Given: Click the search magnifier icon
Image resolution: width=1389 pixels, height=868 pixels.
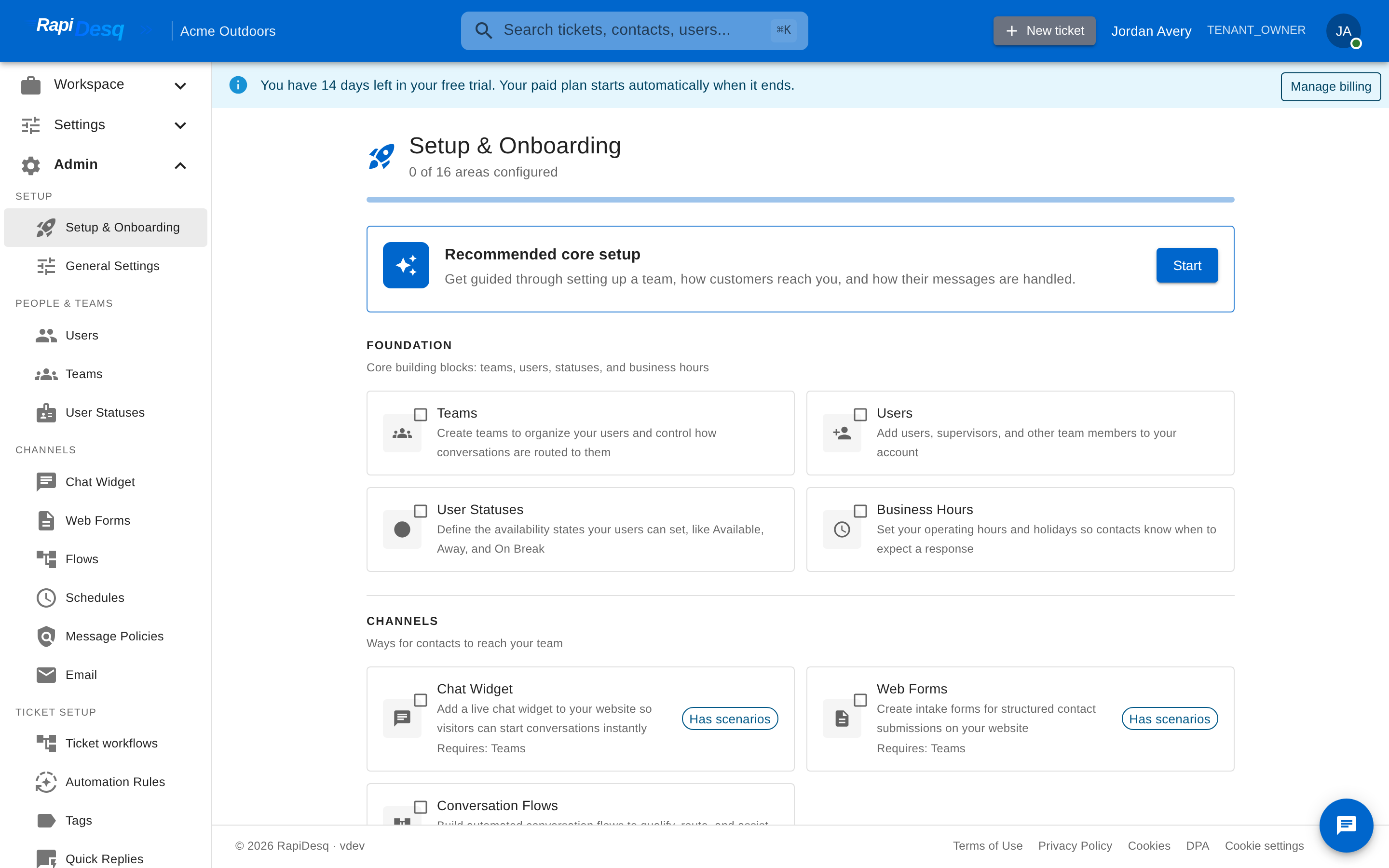Looking at the screenshot, I should pos(483,30).
